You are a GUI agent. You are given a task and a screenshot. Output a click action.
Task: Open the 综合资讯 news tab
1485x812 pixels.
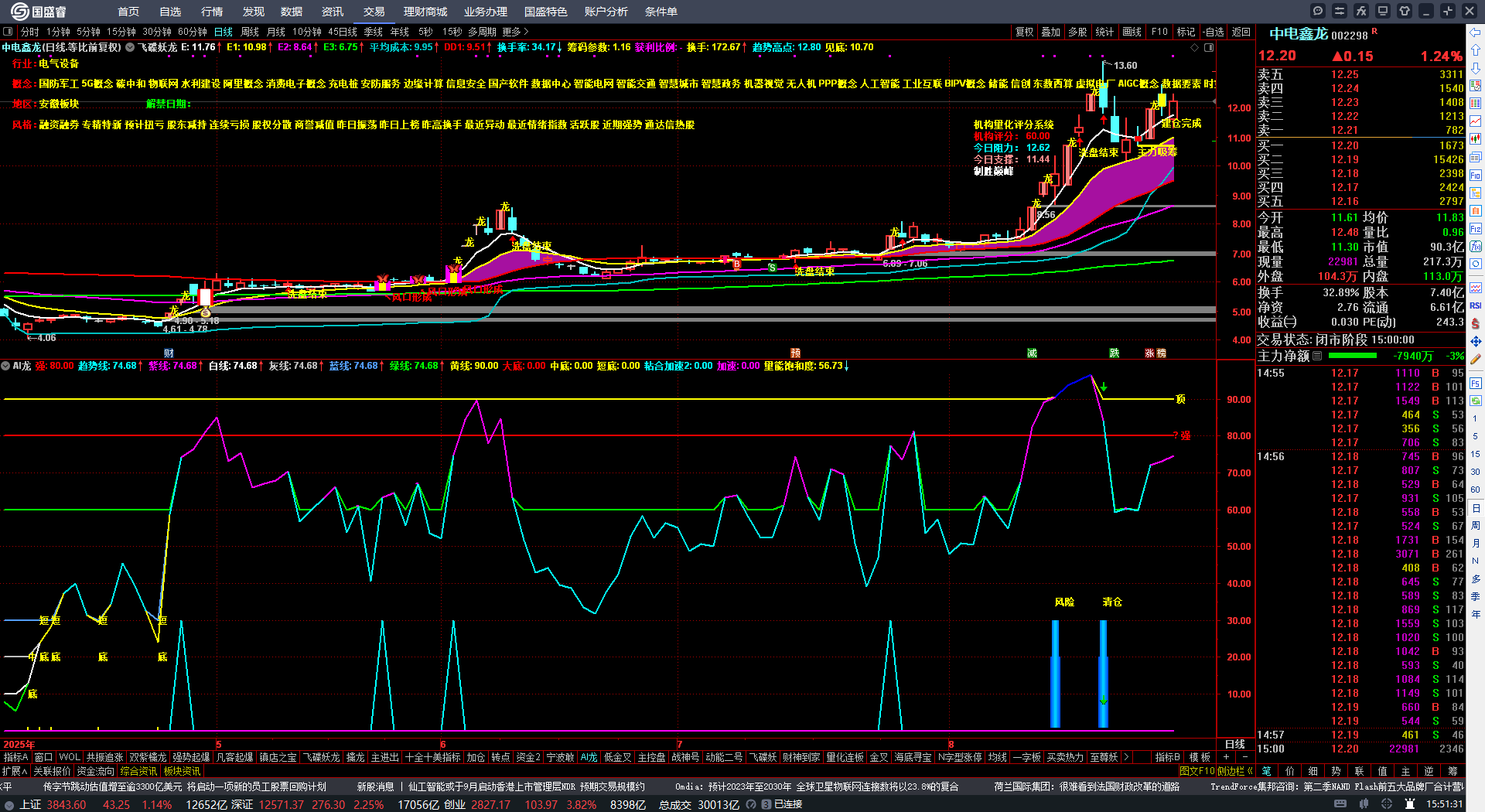(138, 771)
